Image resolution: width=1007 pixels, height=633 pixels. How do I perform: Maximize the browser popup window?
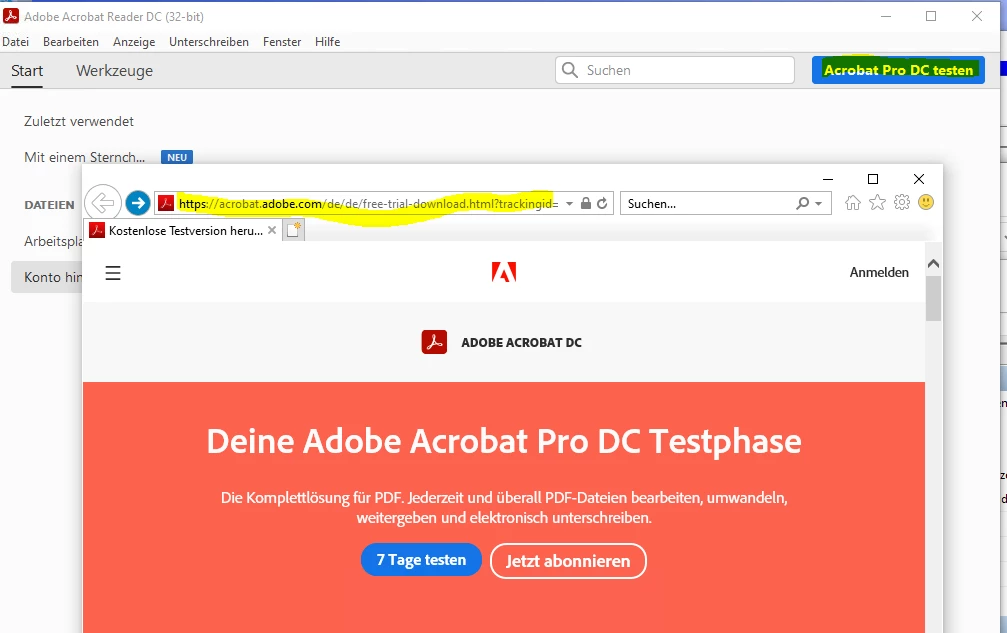(873, 179)
